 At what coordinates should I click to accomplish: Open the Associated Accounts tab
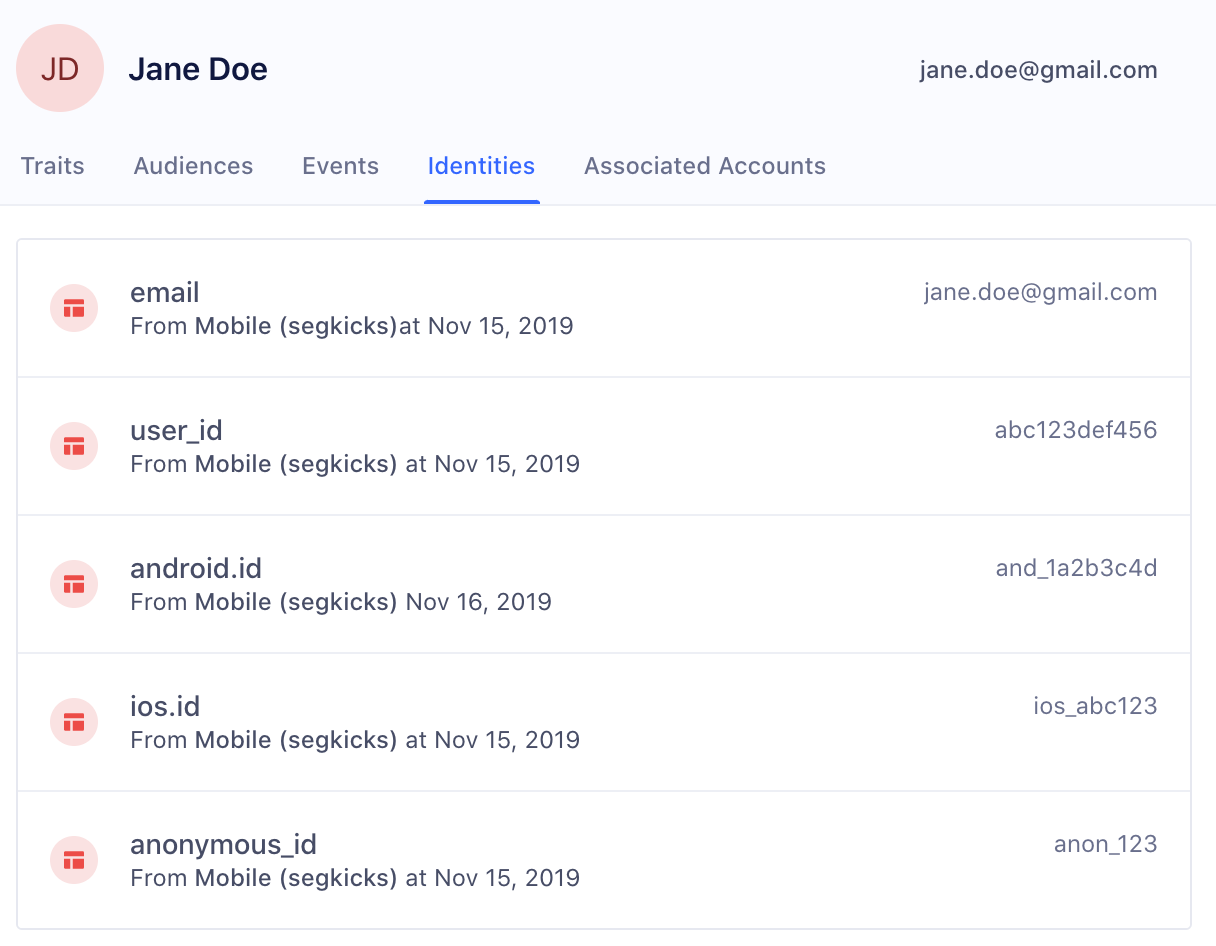(x=704, y=166)
